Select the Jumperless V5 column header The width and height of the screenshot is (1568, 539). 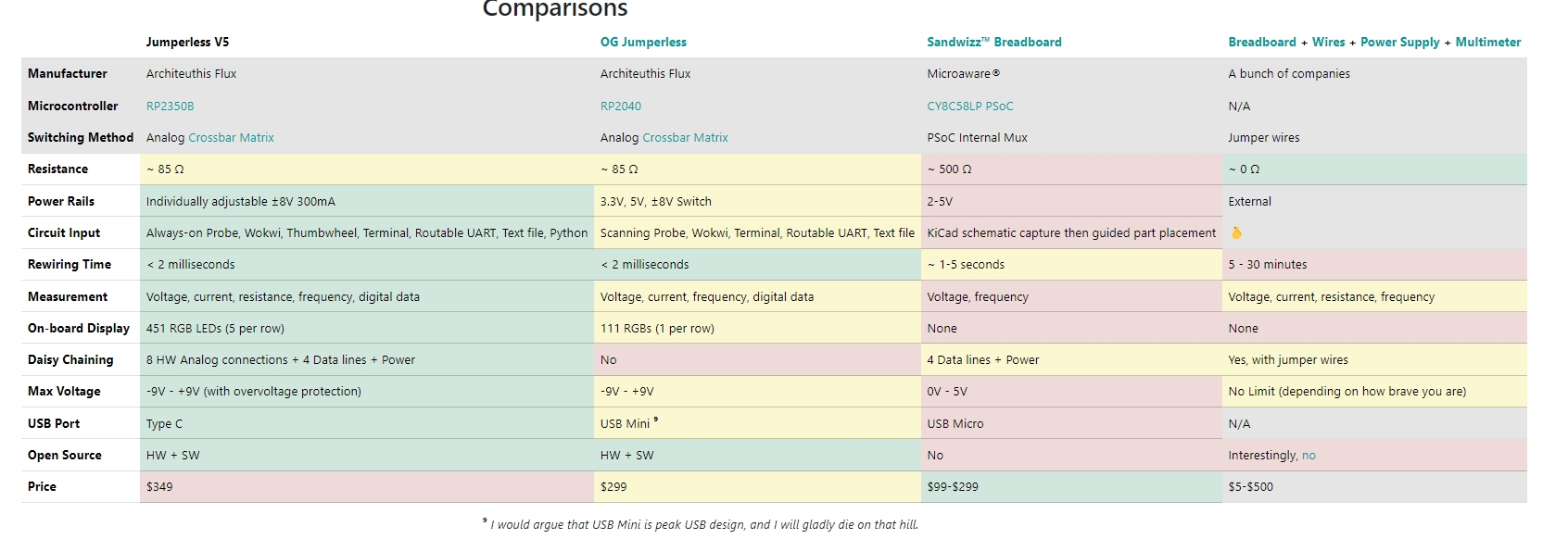point(187,42)
